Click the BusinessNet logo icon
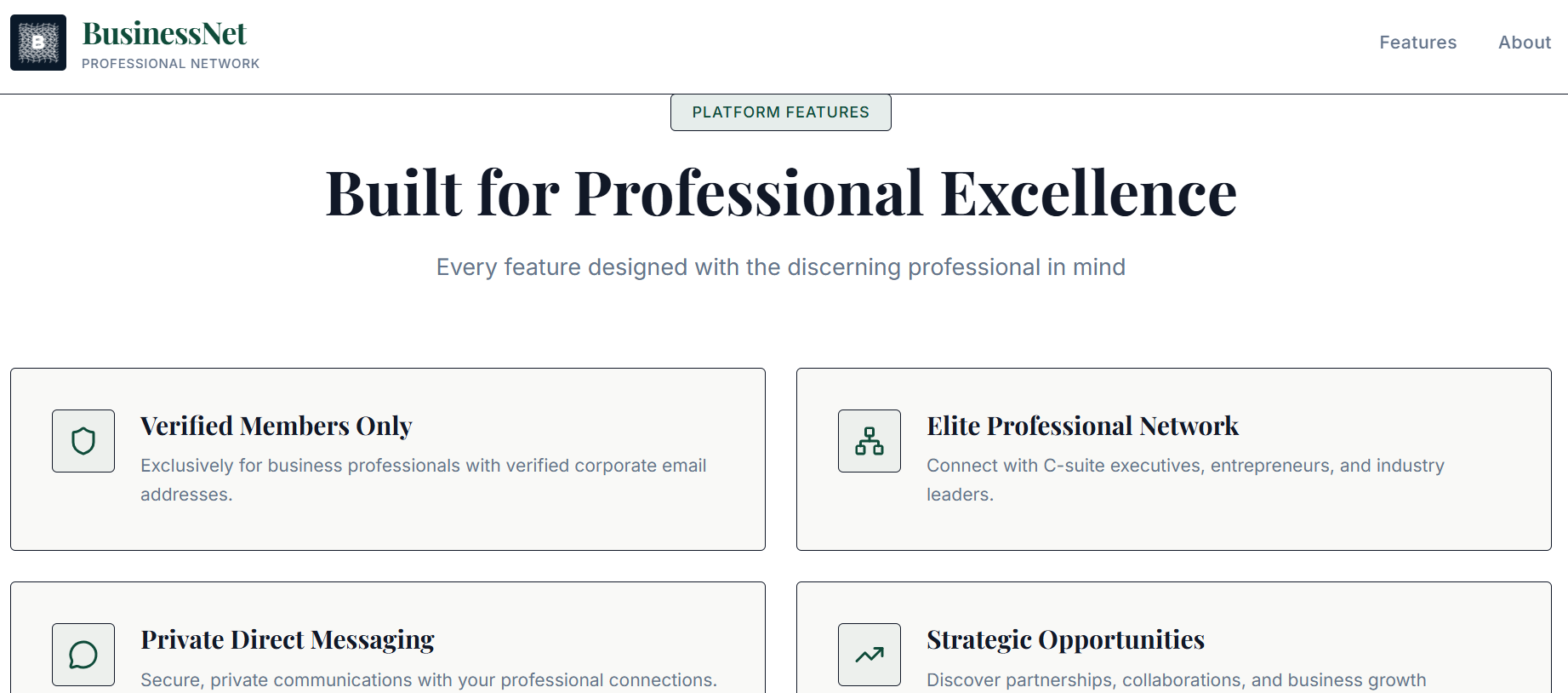 (37, 42)
